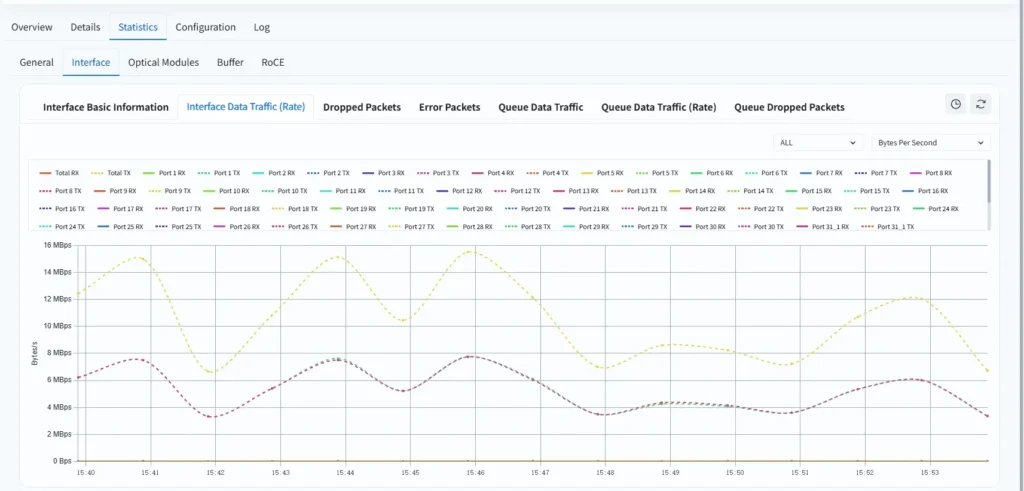Toggle Total TX legend entry
This screenshot has height=491, width=1024.
click(x=112, y=173)
